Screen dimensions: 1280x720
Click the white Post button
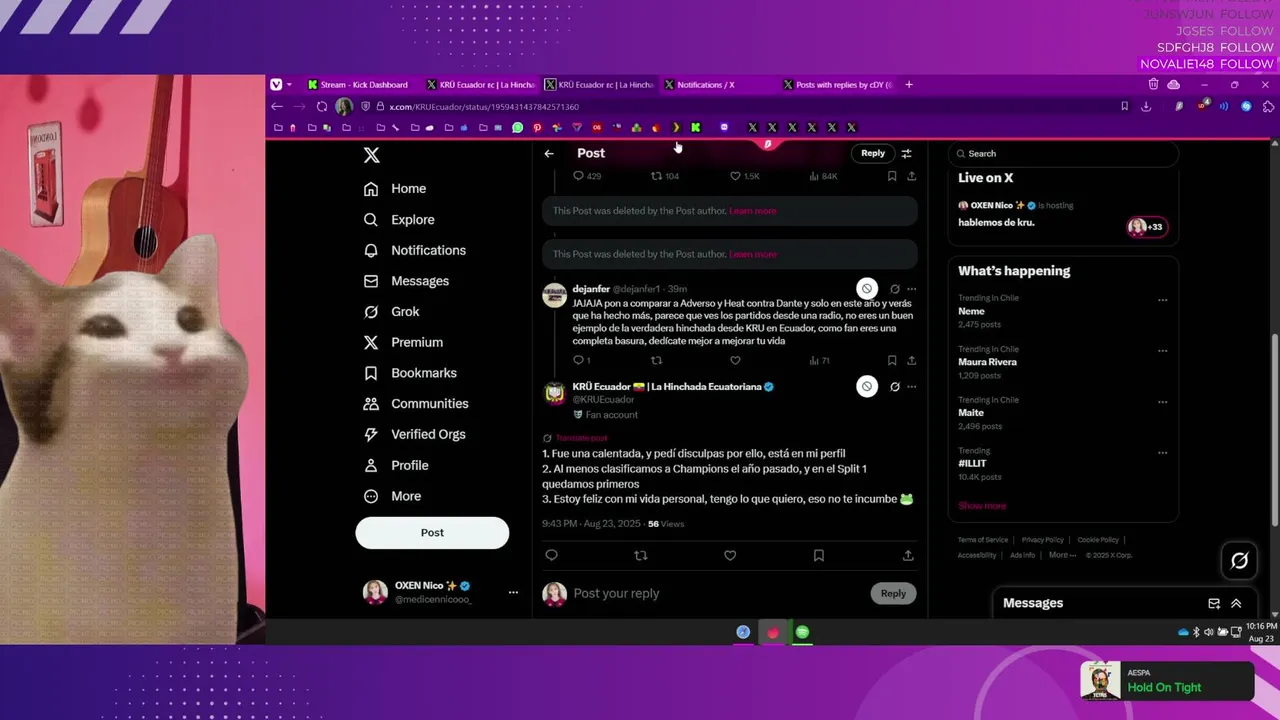pos(432,533)
